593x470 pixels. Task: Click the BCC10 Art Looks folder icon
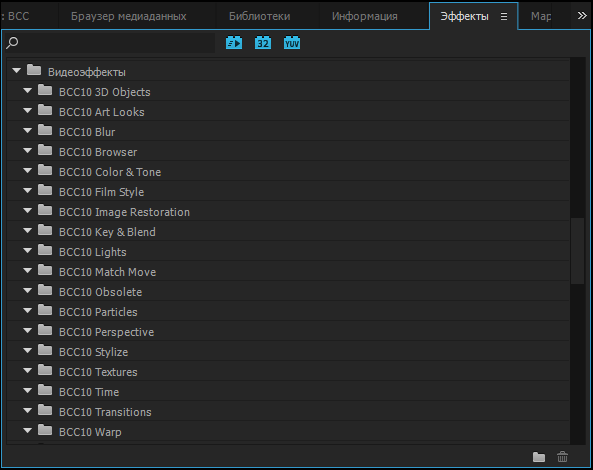coord(45,110)
